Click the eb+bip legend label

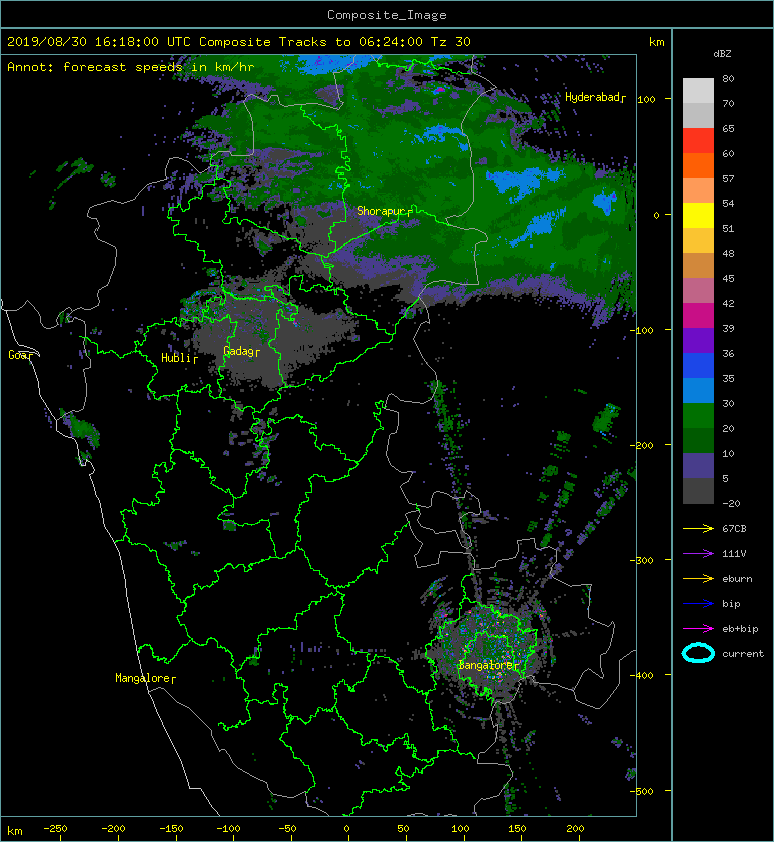tap(740, 629)
